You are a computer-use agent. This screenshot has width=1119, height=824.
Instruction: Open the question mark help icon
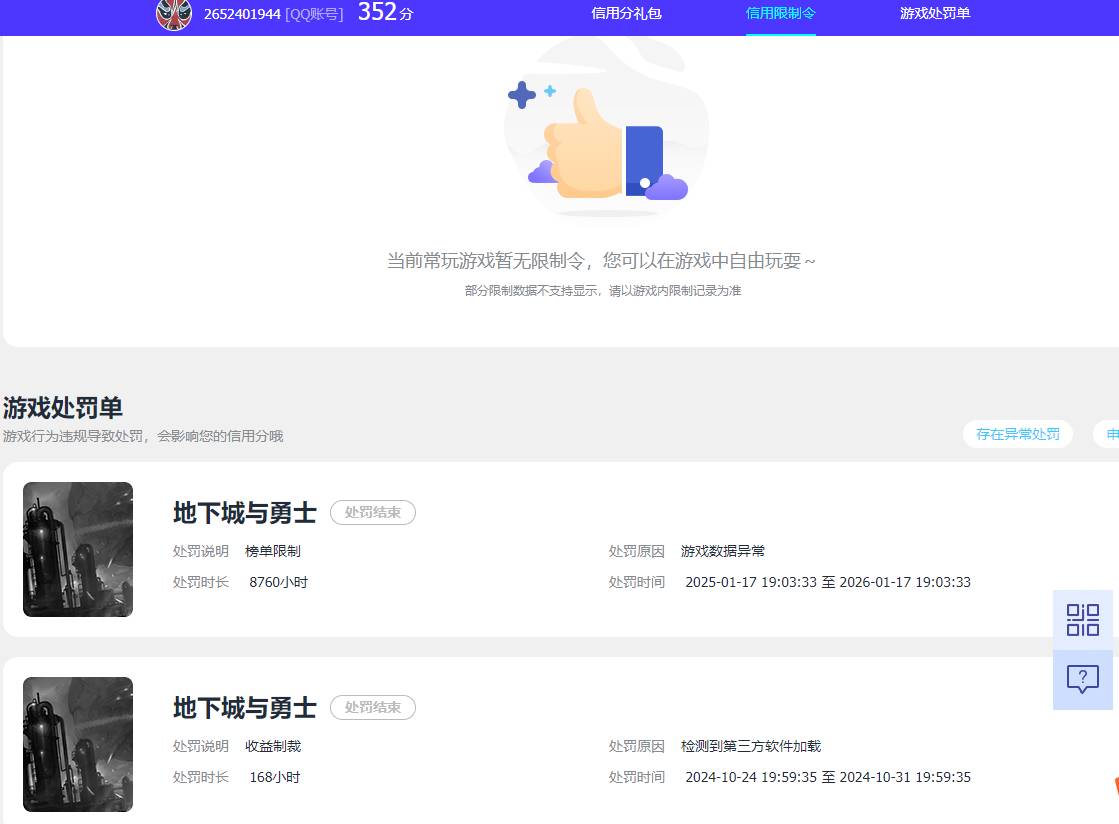pyautogui.click(x=1082, y=680)
